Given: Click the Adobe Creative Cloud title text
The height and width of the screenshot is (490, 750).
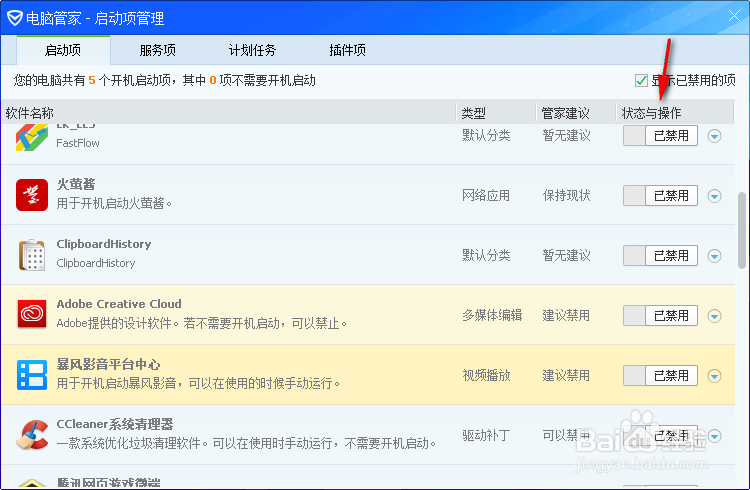Looking at the screenshot, I should (119, 304).
